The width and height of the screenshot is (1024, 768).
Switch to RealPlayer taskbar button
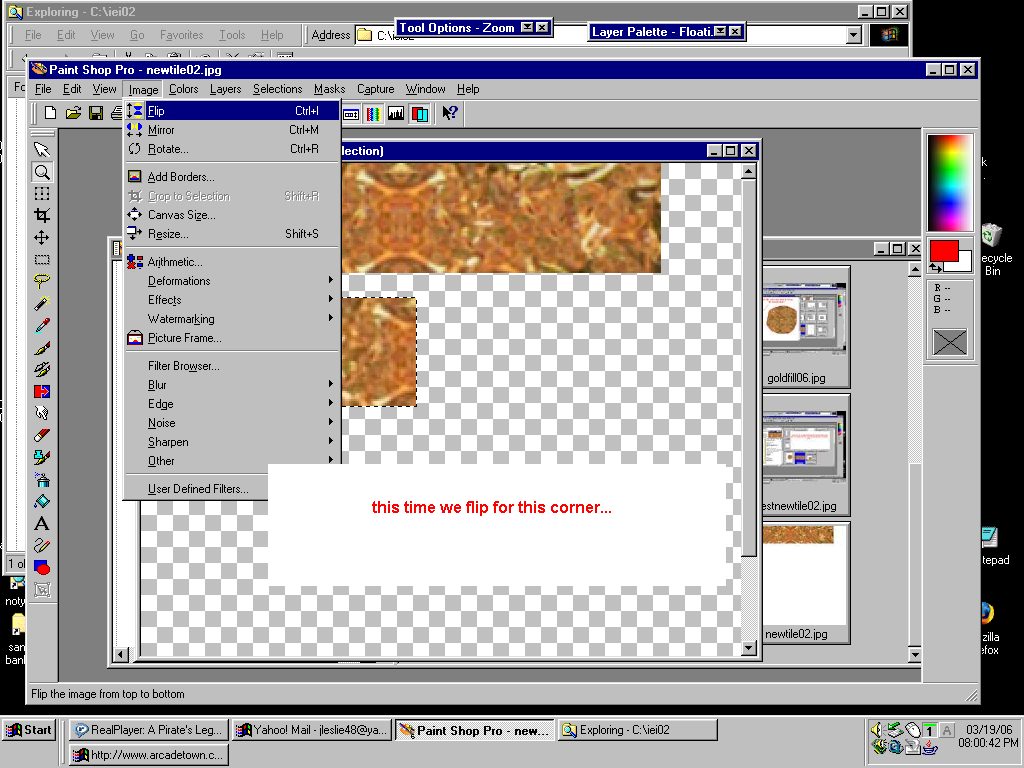click(149, 730)
